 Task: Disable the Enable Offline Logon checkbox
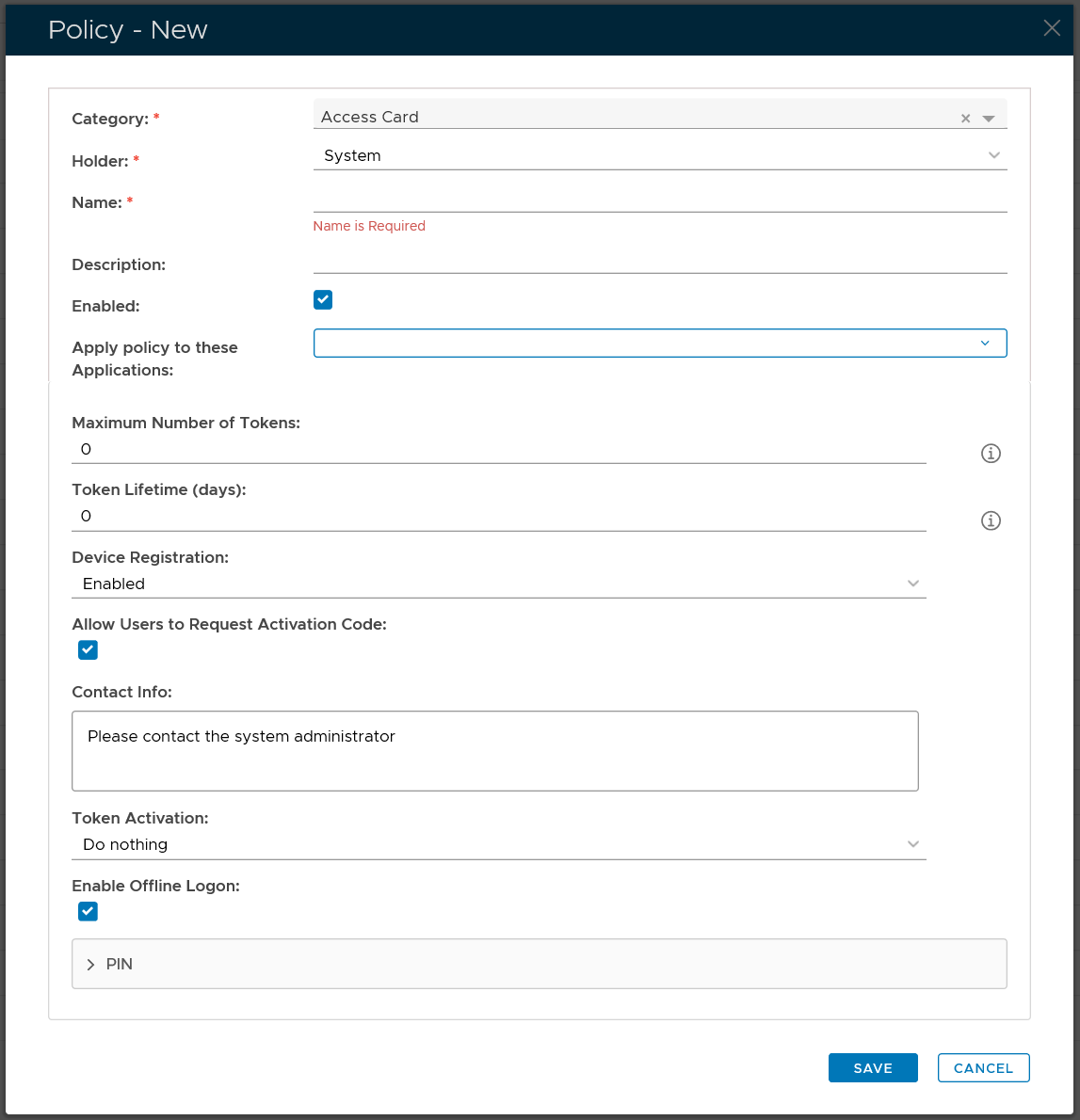(89, 911)
